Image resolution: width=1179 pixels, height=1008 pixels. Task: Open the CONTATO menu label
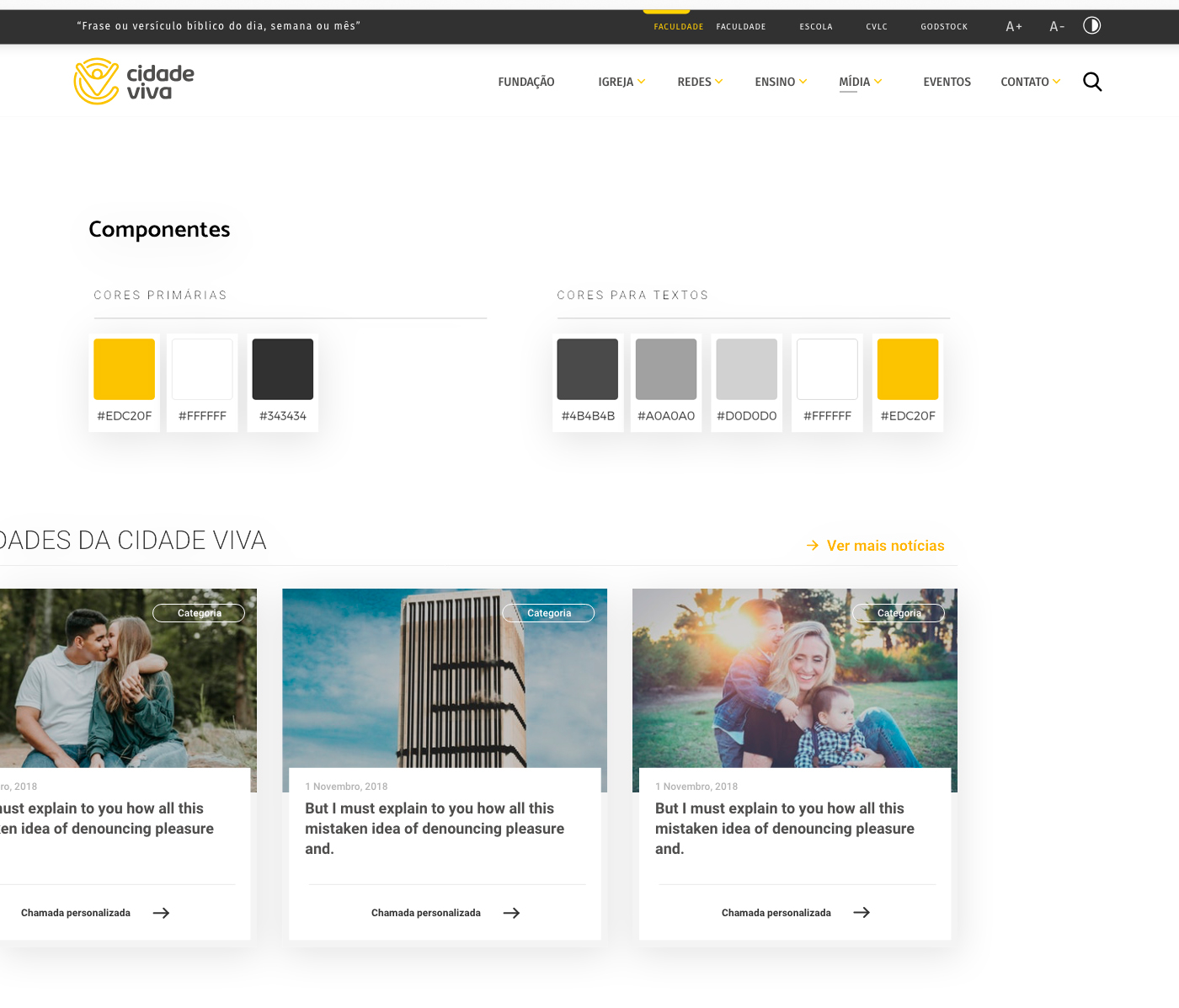(1025, 82)
